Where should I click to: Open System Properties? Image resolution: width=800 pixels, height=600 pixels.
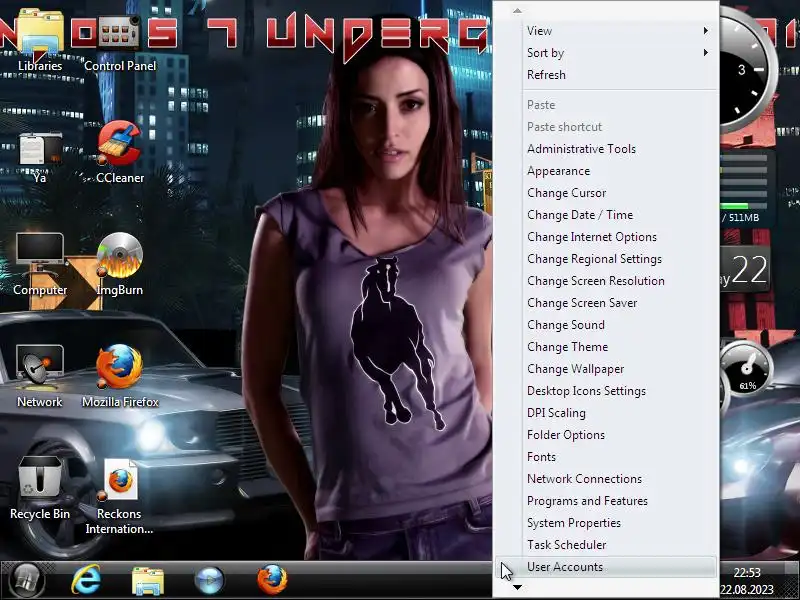pyautogui.click(x=619, y=521)
